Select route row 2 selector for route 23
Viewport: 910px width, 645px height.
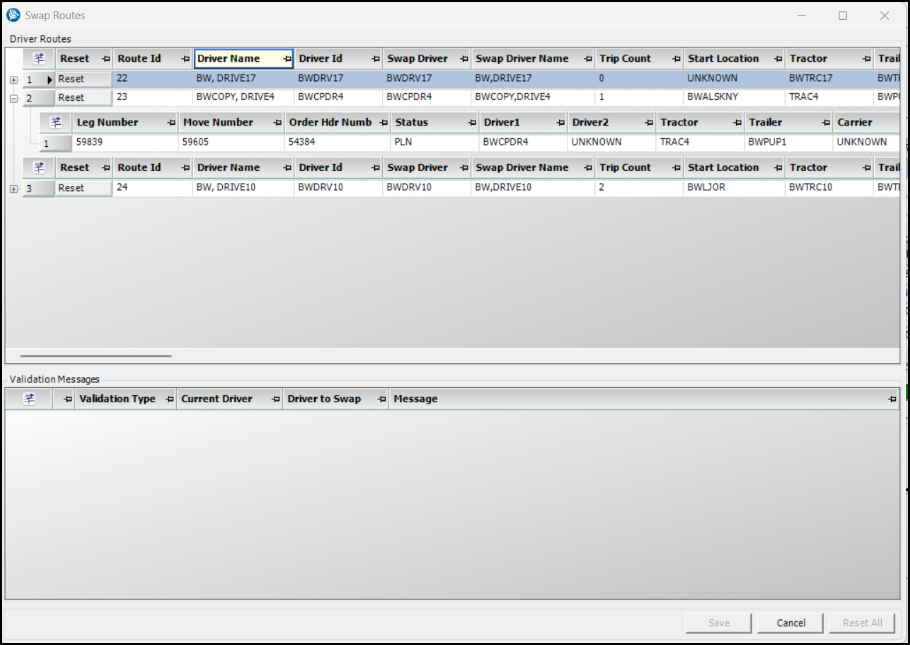(38, 98)
